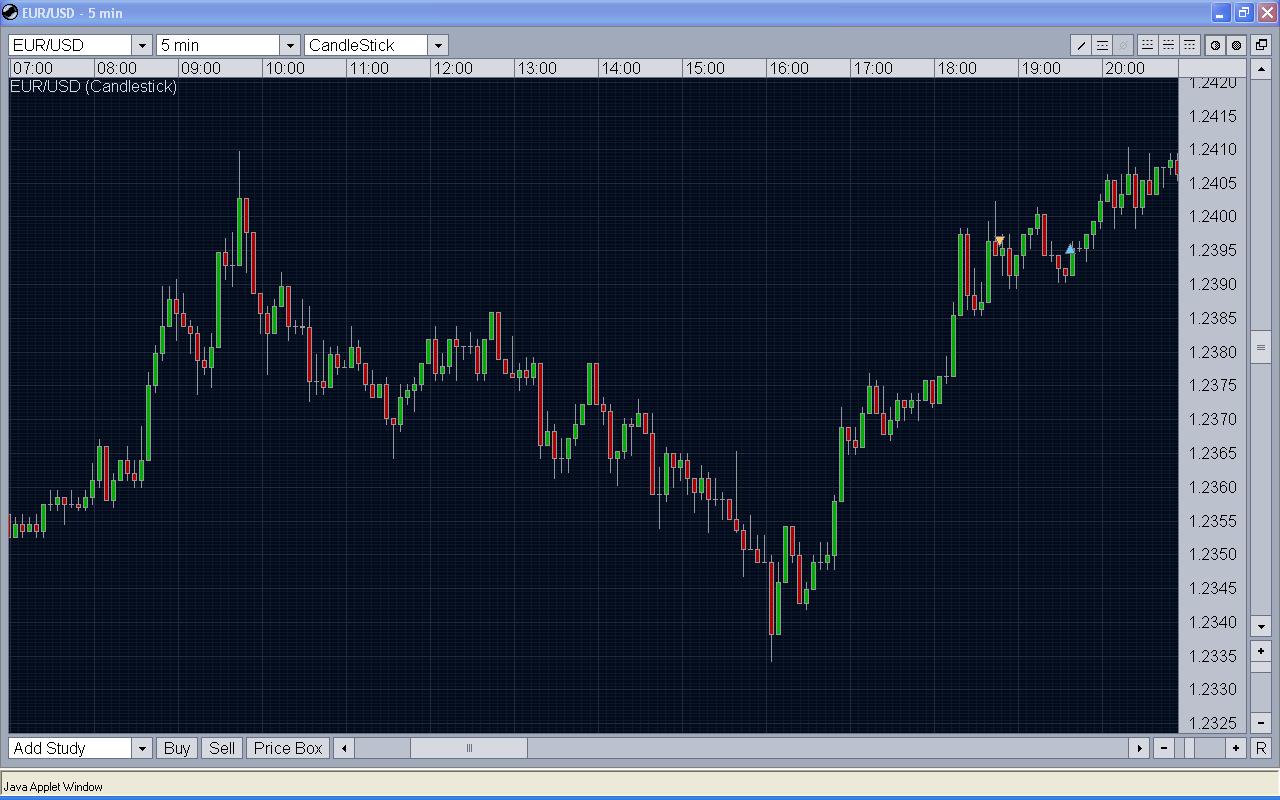Click the detach chart window icon
Screen dimensions: 1280x800
[x=1261, y=45]
